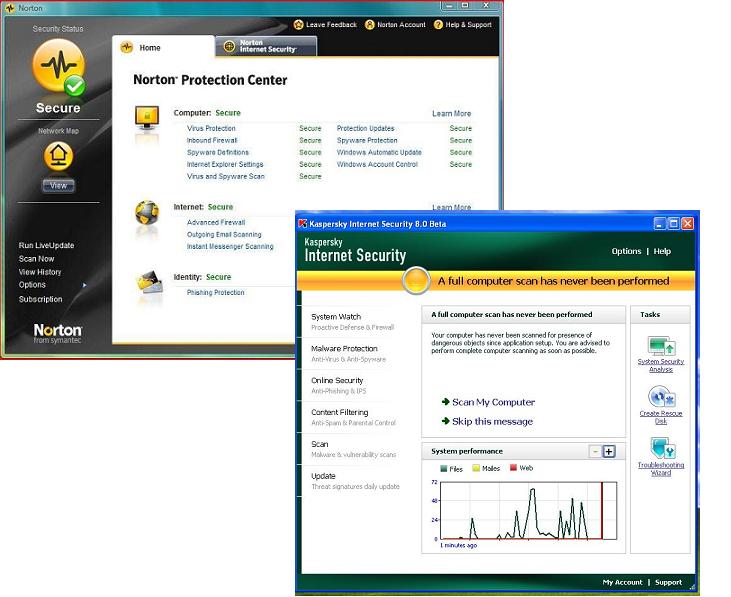The image size is (731, 597).
Task: Select Malware Protection section
Action: coord(352,353)
